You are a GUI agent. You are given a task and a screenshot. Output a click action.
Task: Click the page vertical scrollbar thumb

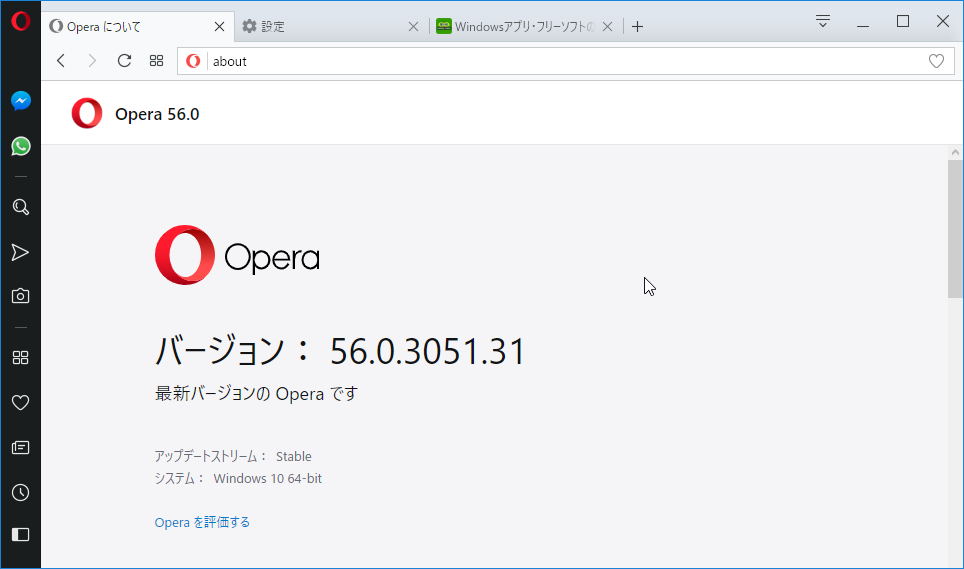click(x=955, y=229)
